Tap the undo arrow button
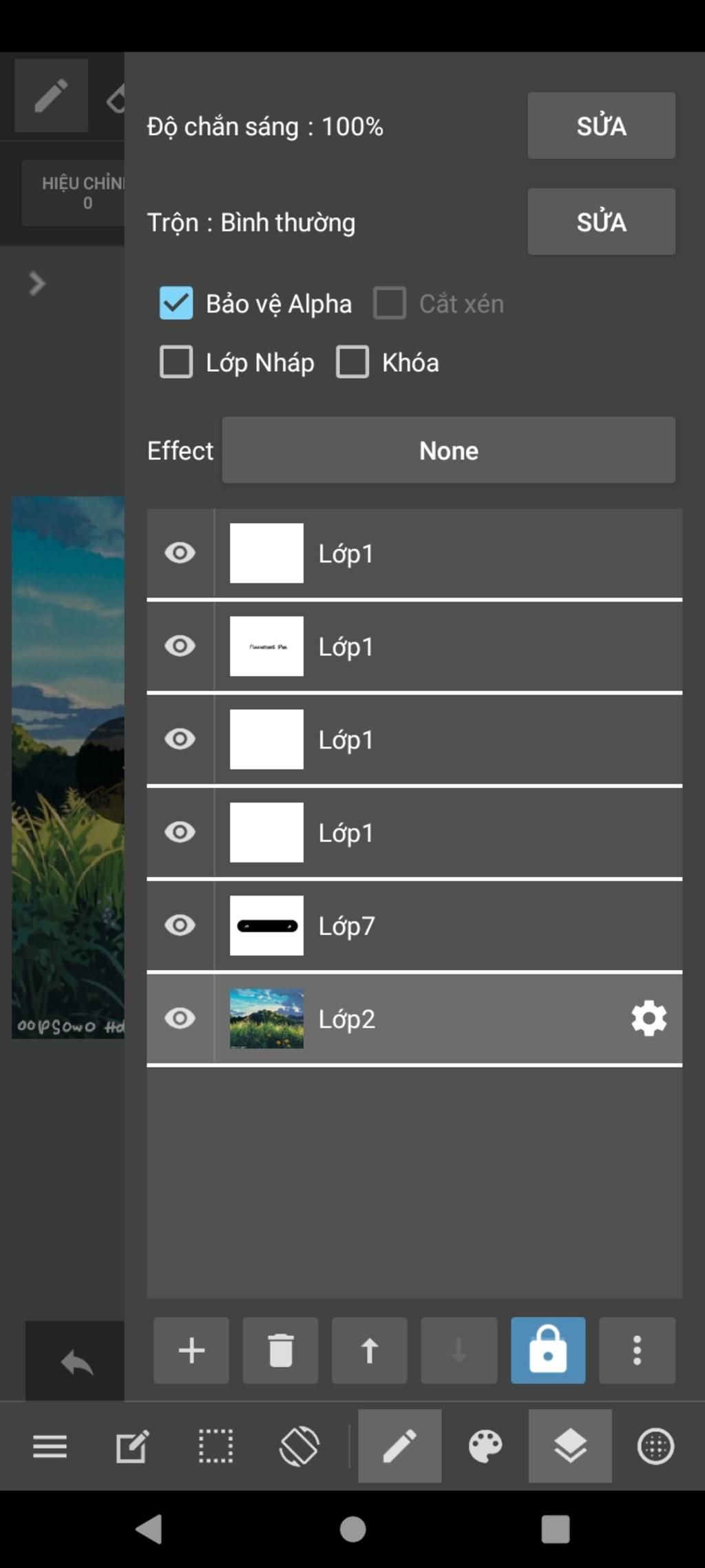The image size is (705, 1568). (x=76, y=1362)
